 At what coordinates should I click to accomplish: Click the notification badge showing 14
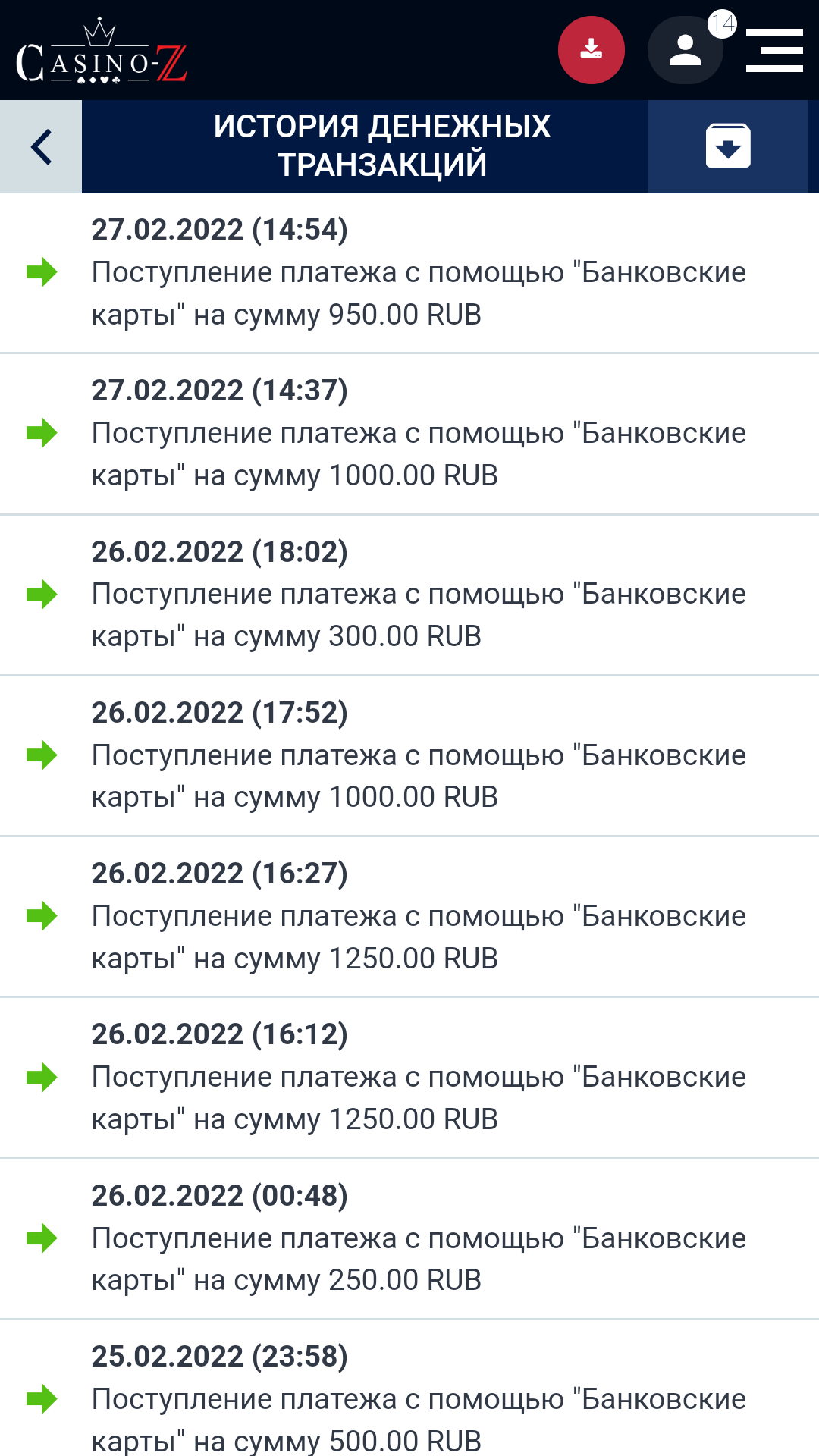click(x=722, y=24)
